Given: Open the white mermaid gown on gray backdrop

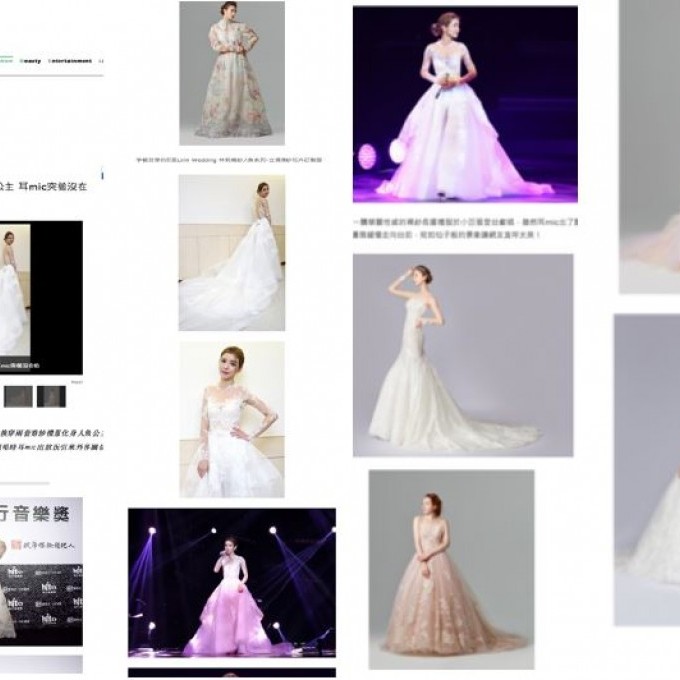Looking at the screenshot, I should (x=462, y=355).
